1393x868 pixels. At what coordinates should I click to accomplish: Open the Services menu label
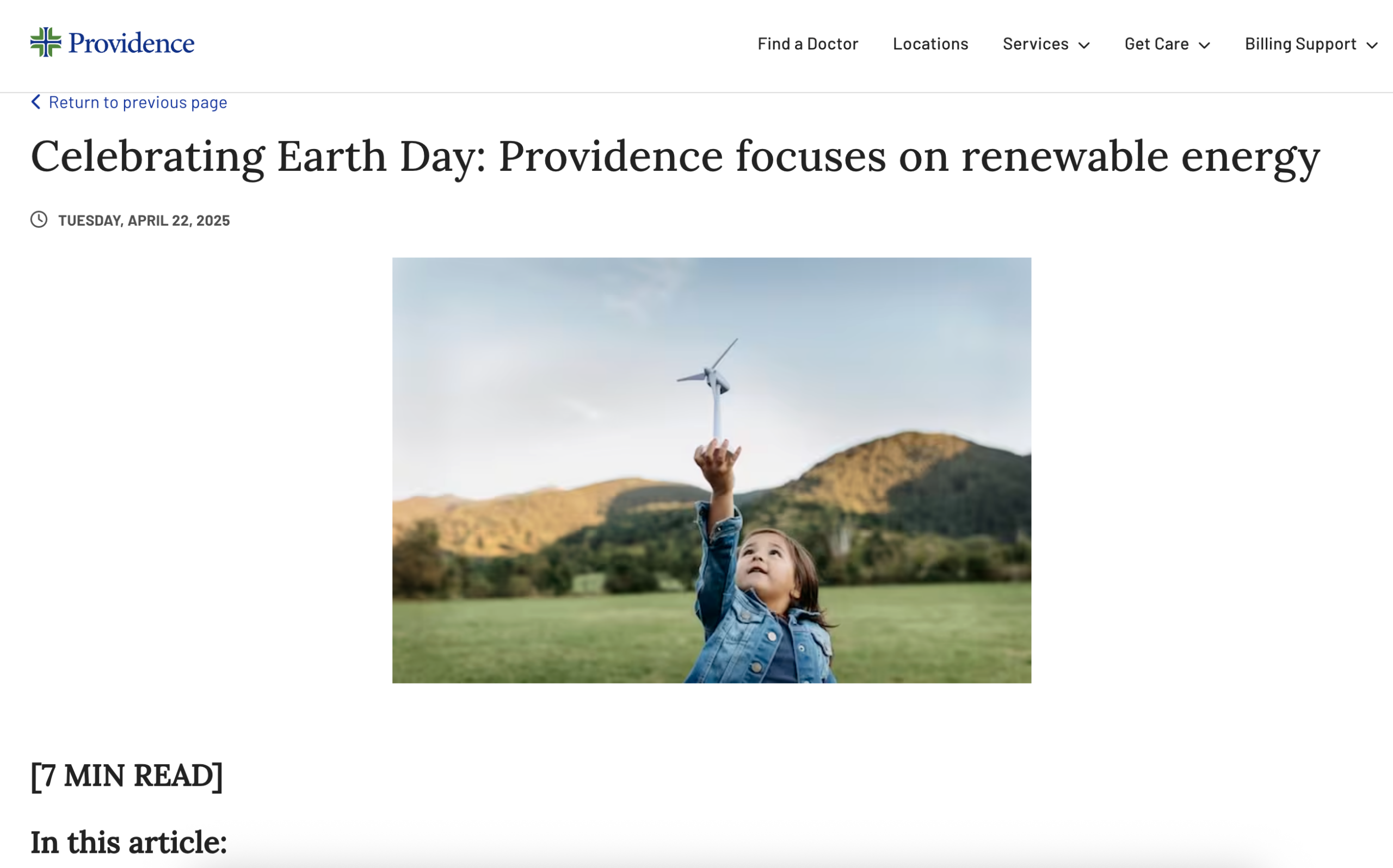[x=1035, y=44]
